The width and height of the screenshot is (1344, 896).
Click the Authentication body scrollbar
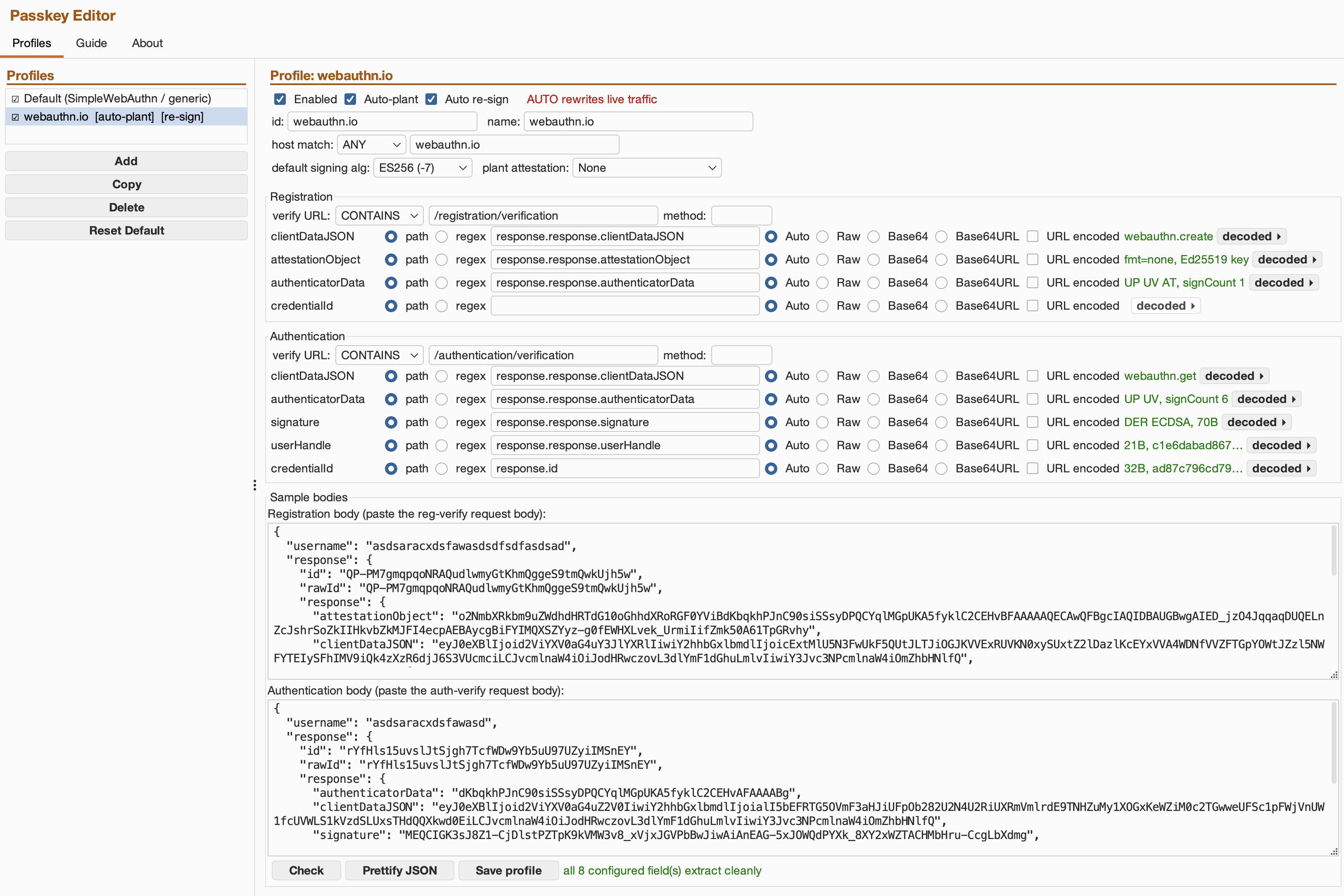(1334, 742)
